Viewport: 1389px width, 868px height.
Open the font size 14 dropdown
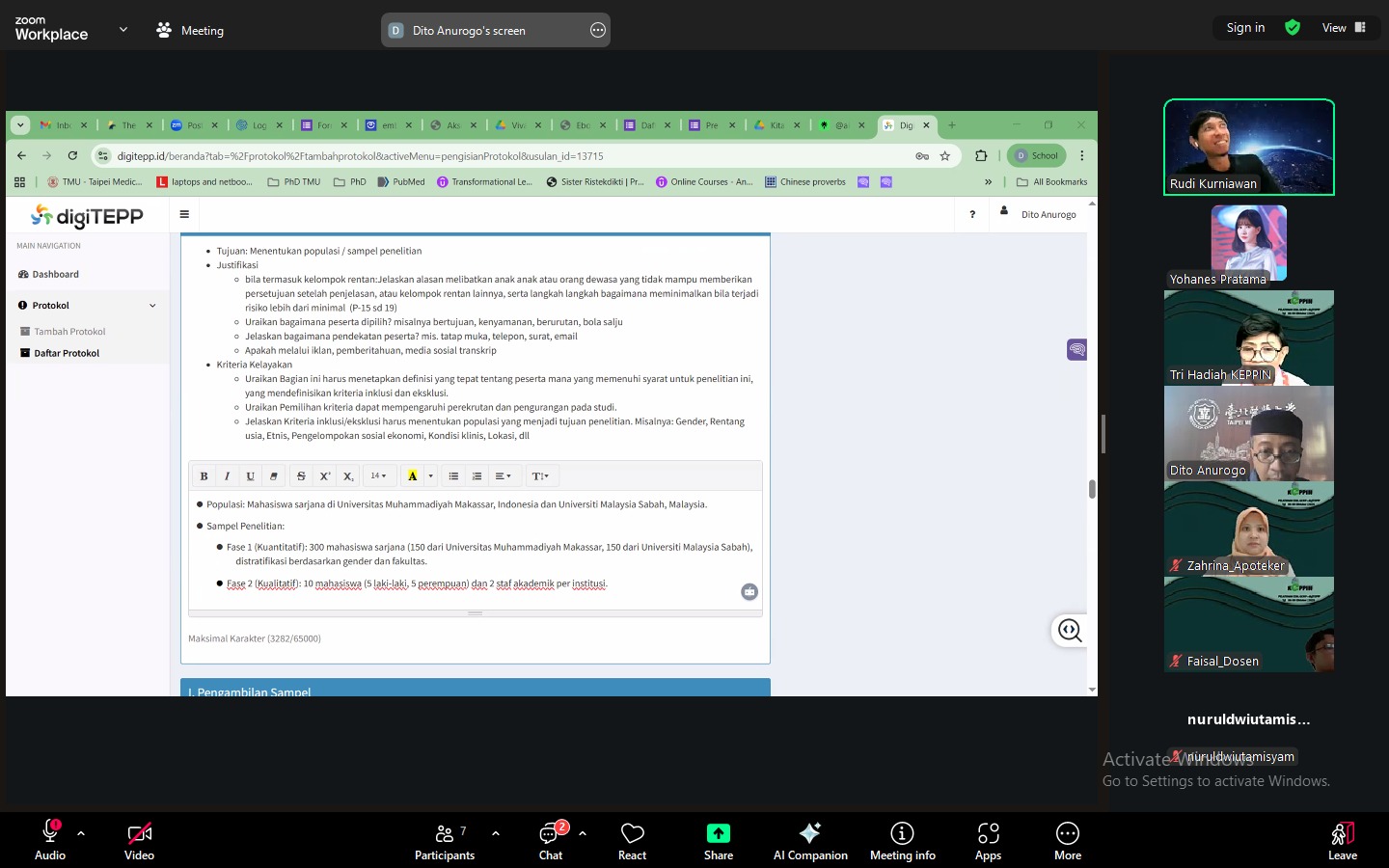378,476
